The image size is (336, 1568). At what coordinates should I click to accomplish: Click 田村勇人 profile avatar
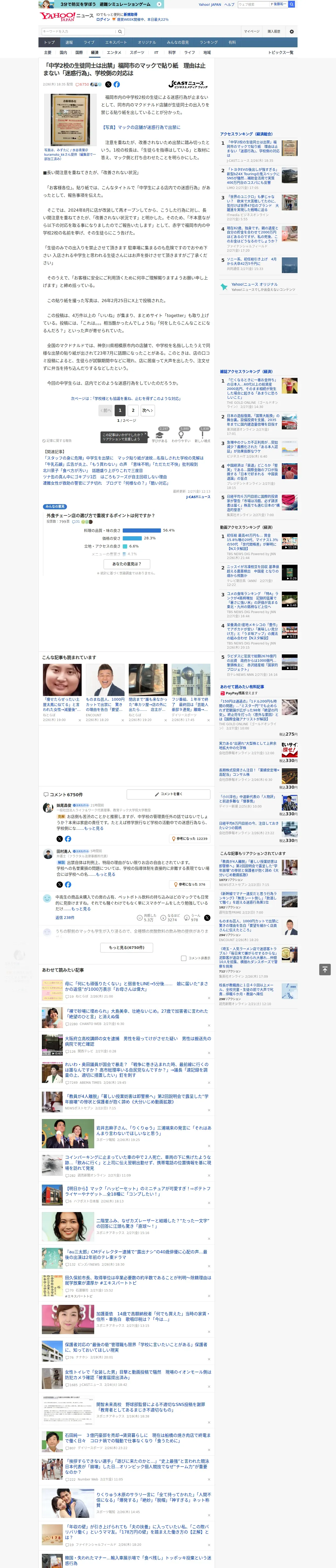(x=48, y=854)
